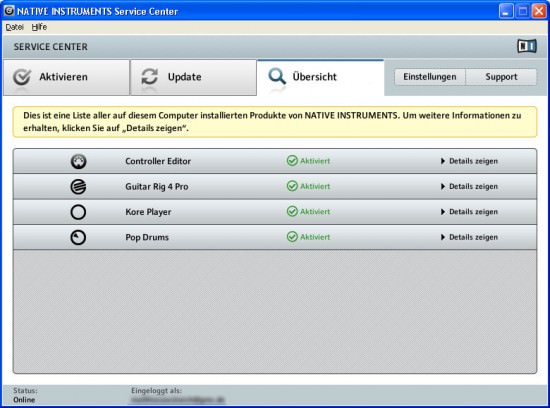Click the Pop Drums product icon
This screenshot has width=550, height=408.
point(78,238)
